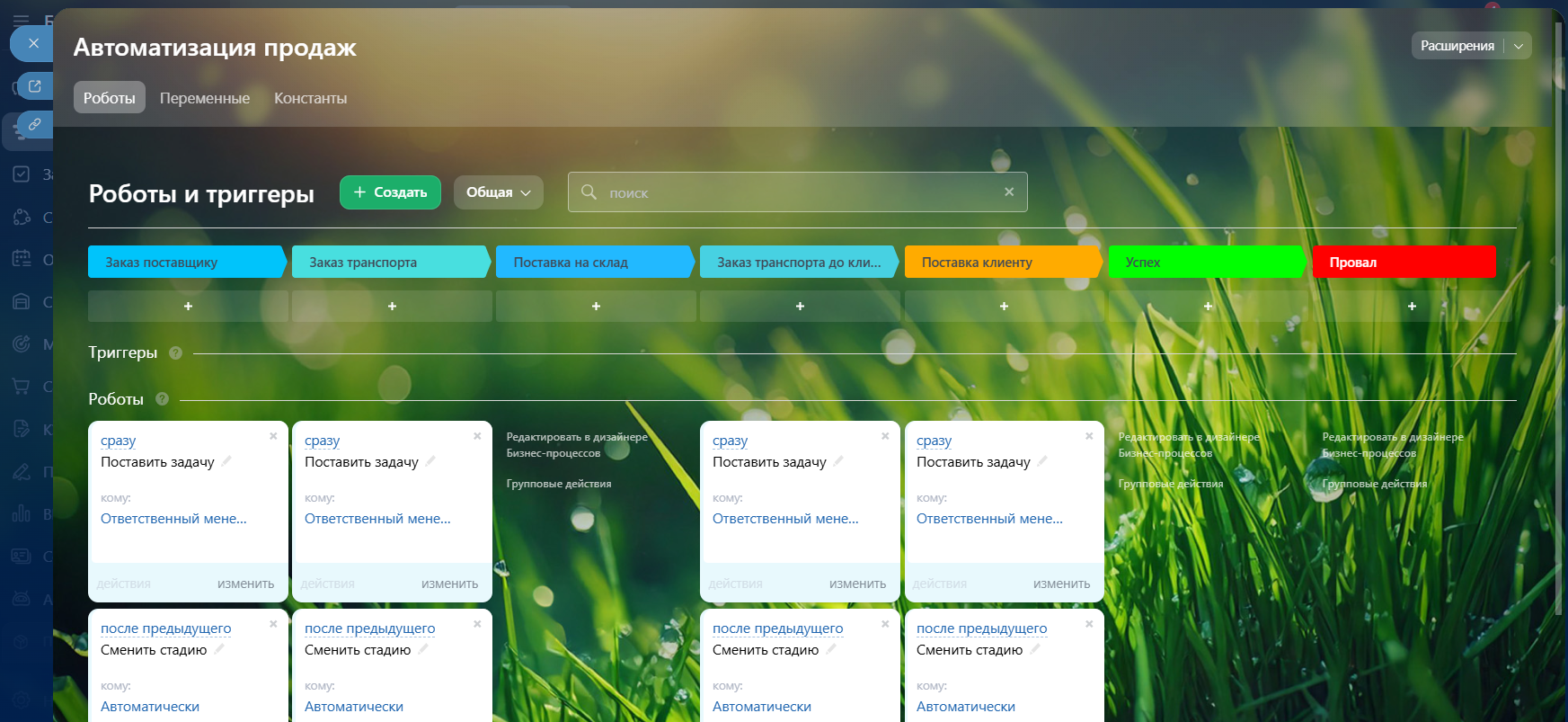The height and width of the screenshot is (722, 1568).
Task: Open help hint next to Триггеры
Action: click(x=175, y=353)
